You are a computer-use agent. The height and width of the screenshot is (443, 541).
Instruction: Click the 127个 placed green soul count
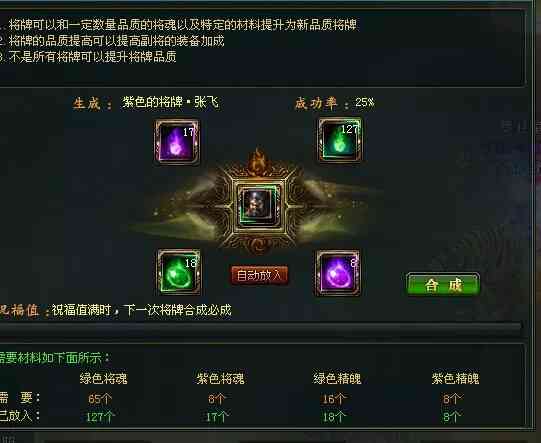point(100,417)
